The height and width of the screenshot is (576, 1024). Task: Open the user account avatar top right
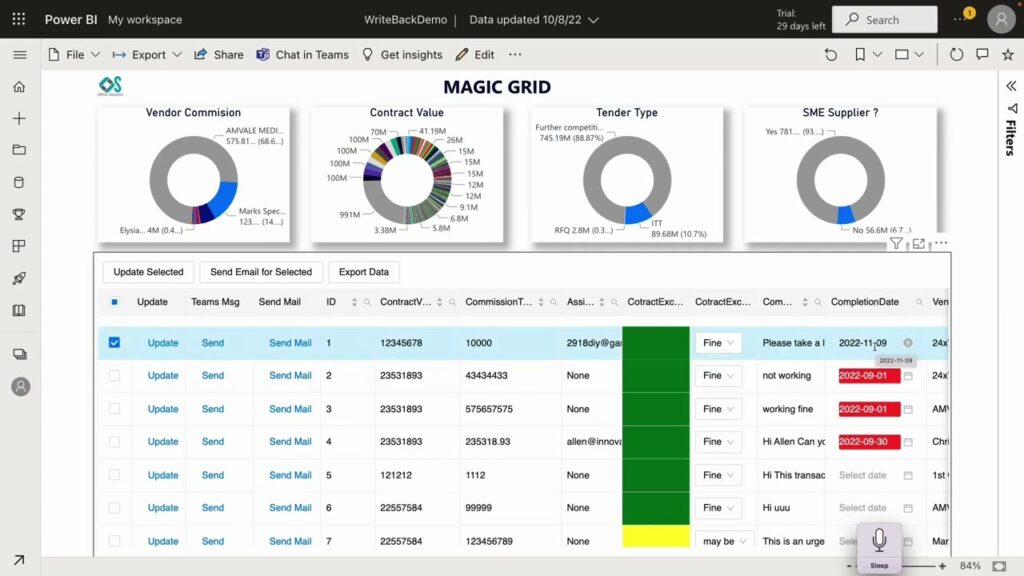tap(1001, 19)
